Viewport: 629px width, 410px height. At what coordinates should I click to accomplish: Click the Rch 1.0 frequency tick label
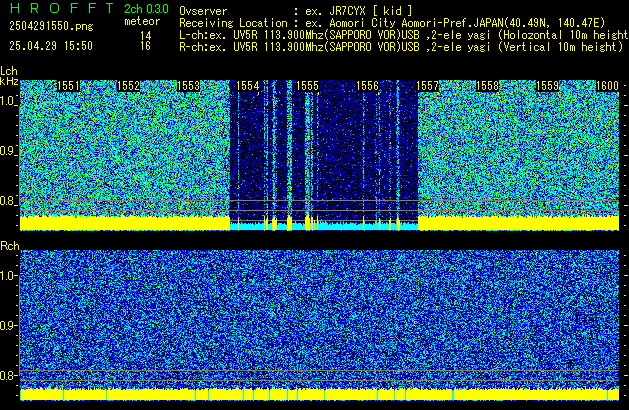[8, 276]
